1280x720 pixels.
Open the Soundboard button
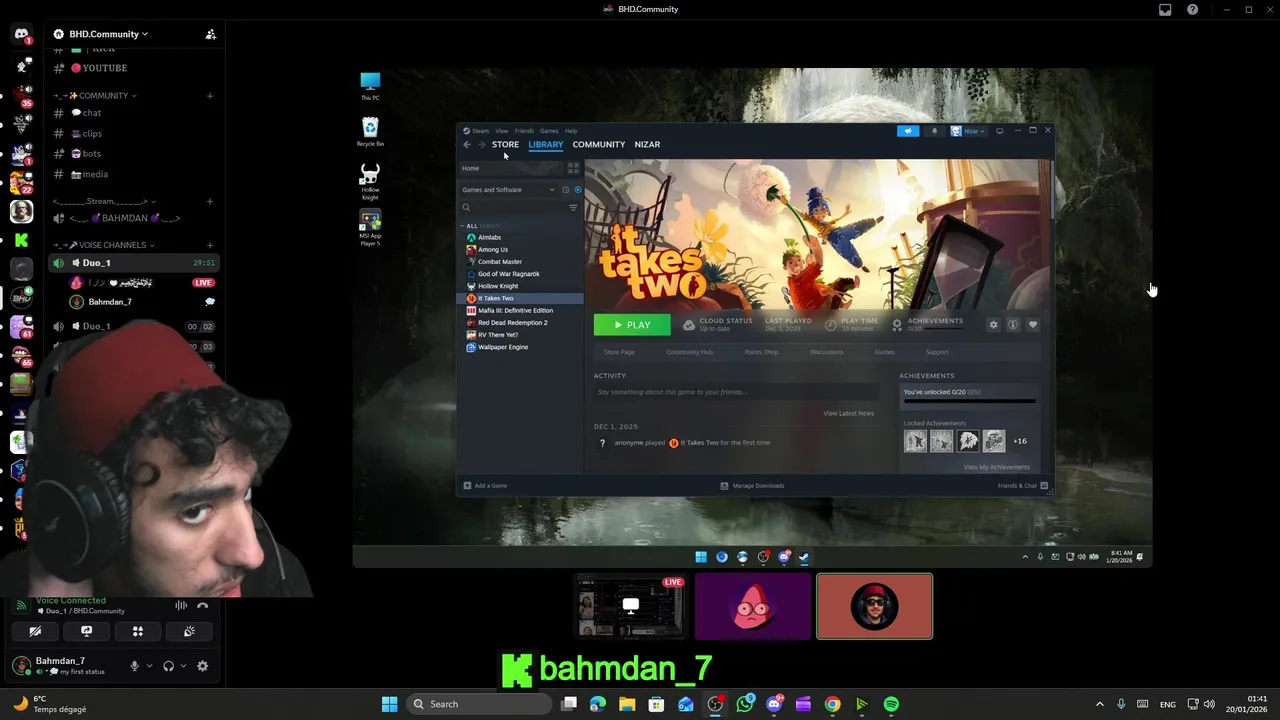click(x=189, y=631)
